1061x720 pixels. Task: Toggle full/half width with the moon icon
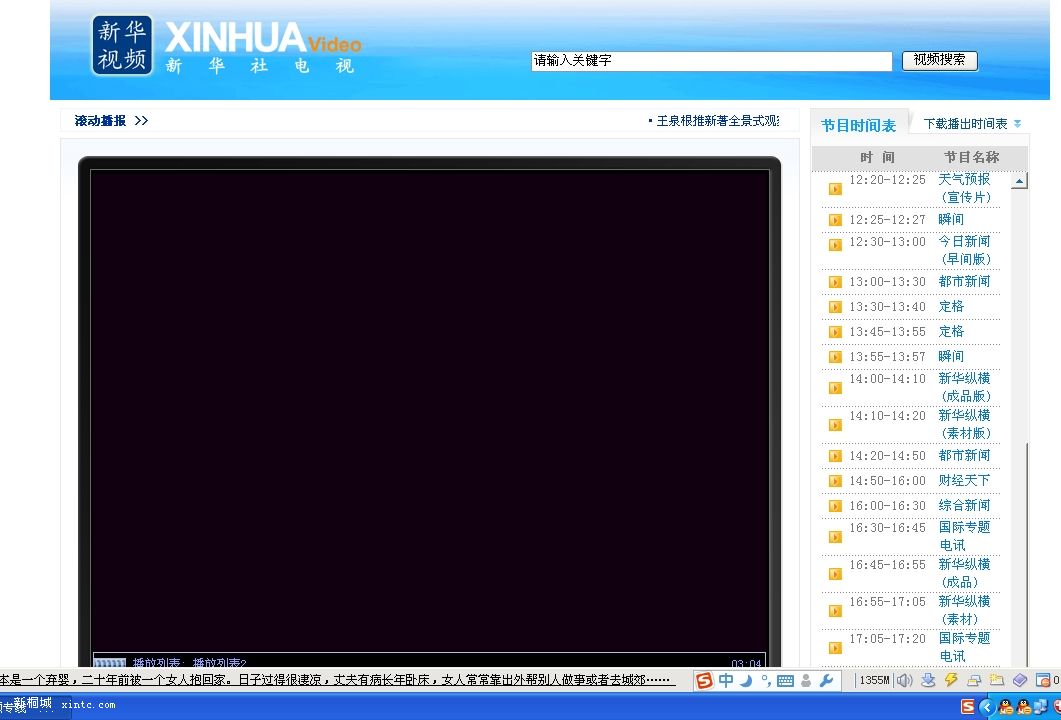click(745, 680)
